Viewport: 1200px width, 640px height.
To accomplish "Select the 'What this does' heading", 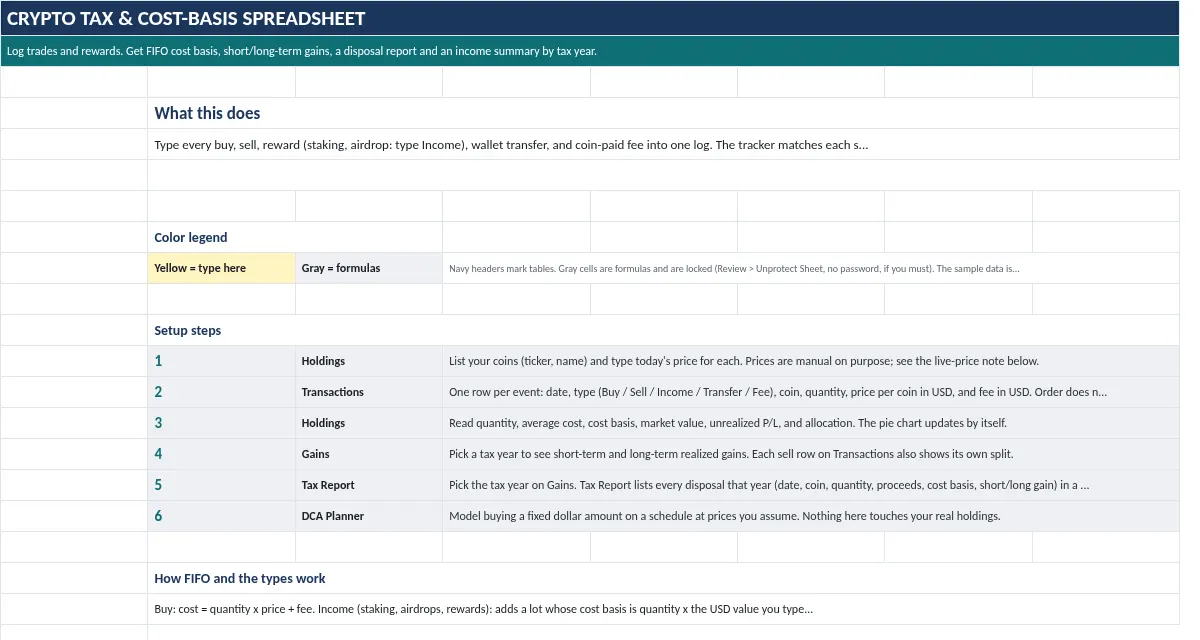I will (x=664, y=113).
